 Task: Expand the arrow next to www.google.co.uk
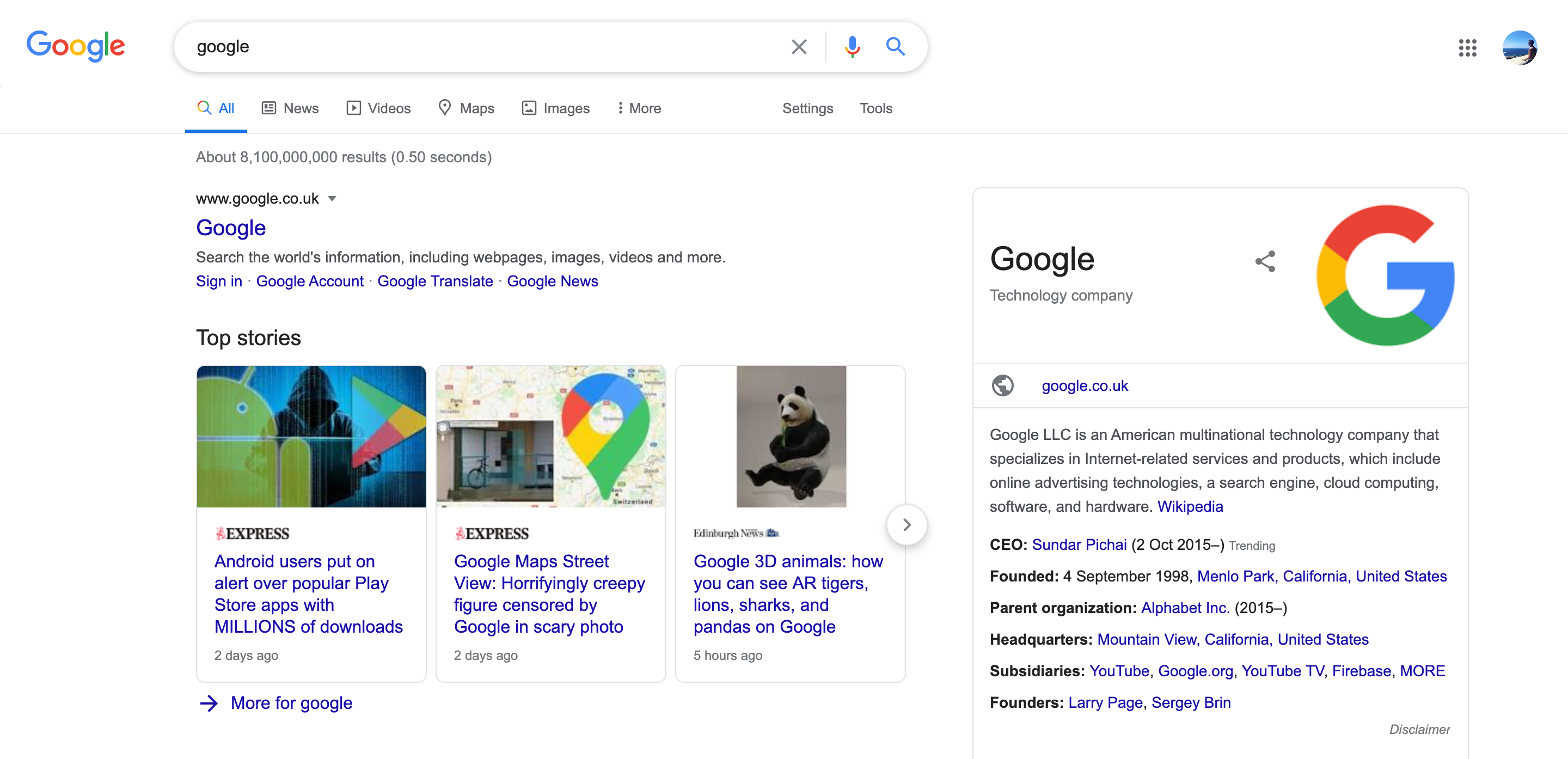332,199
